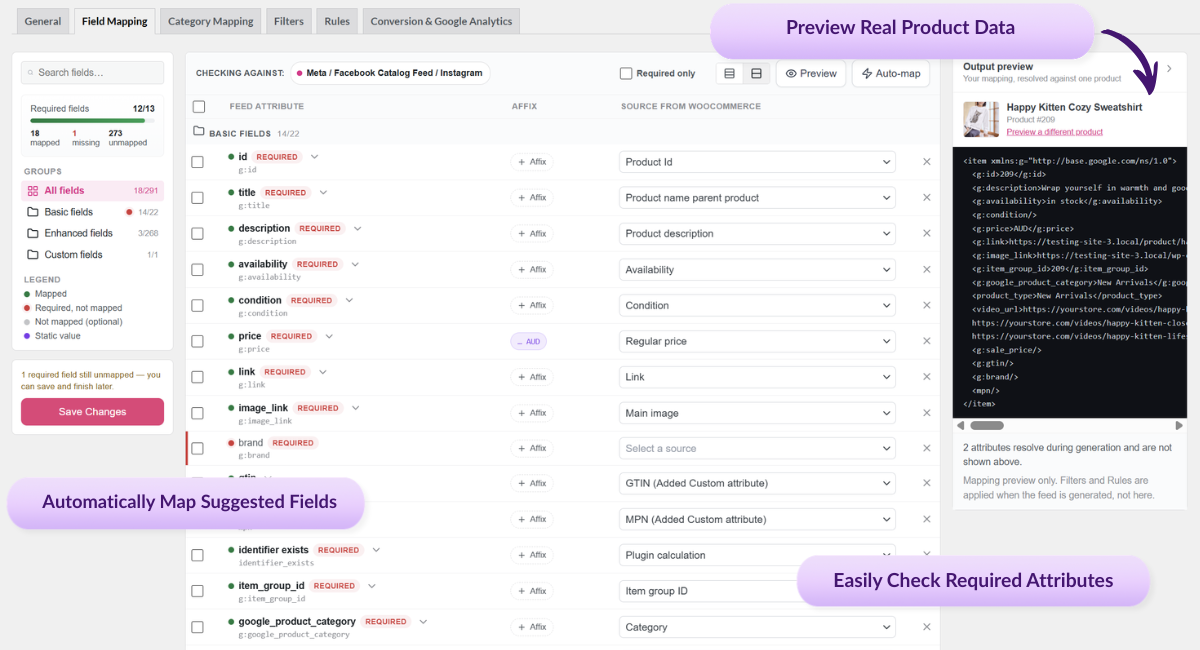Click the Save Changes button

92,412
